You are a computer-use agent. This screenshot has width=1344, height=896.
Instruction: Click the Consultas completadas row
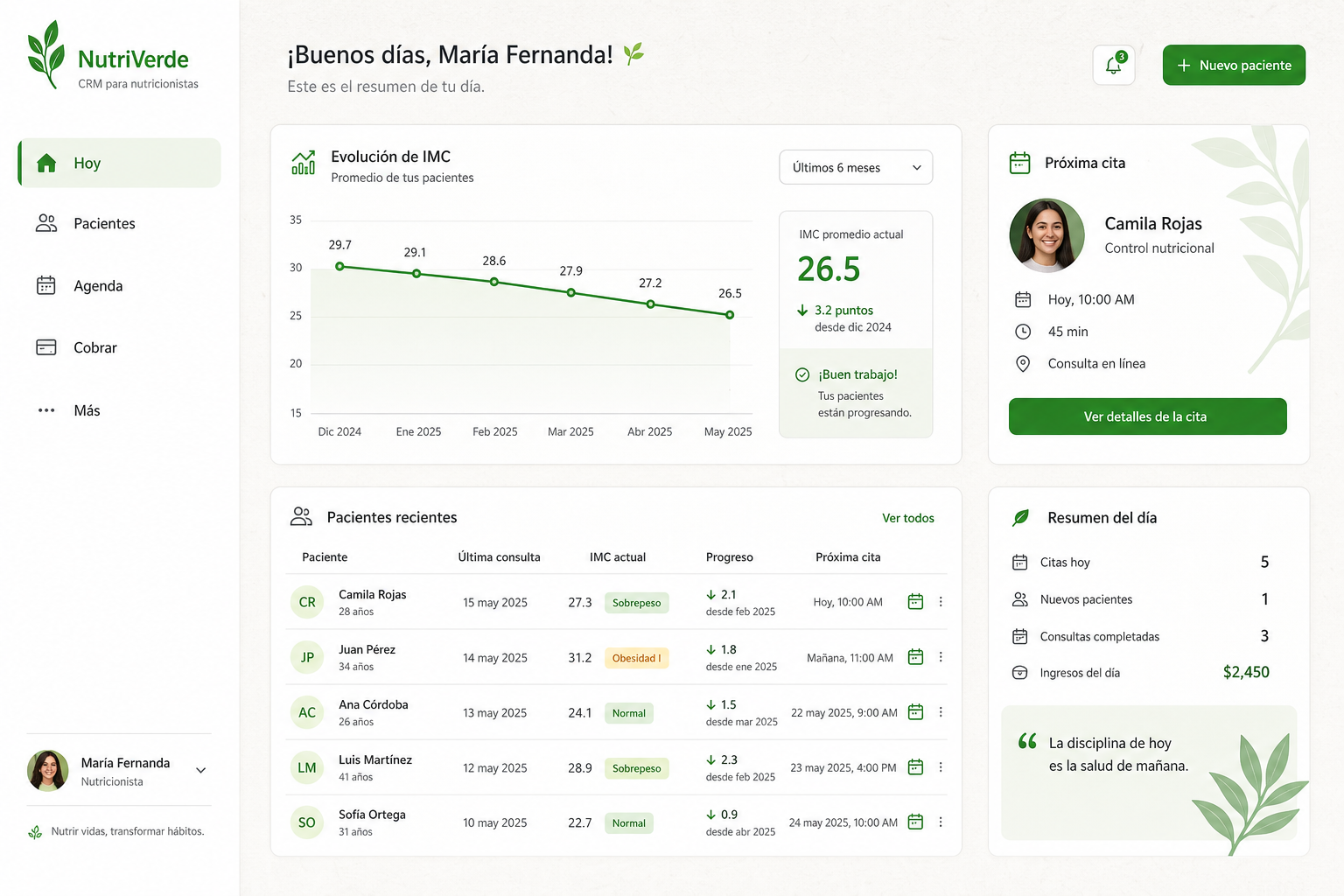click(1141, 636)
